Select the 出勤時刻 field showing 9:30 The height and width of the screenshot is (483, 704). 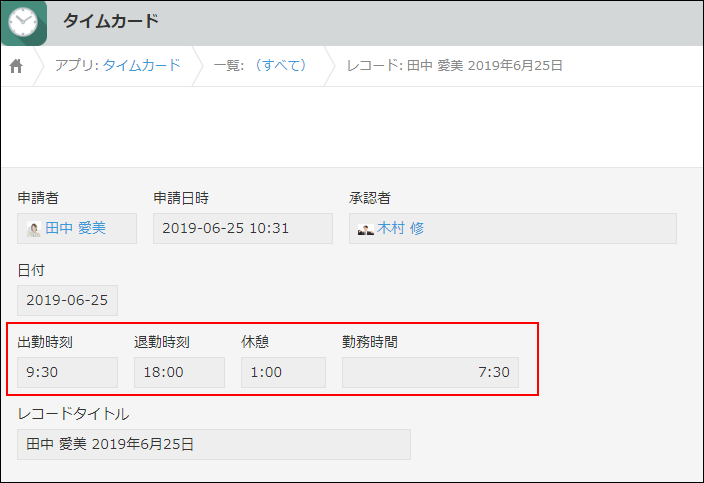pos(67,372)
